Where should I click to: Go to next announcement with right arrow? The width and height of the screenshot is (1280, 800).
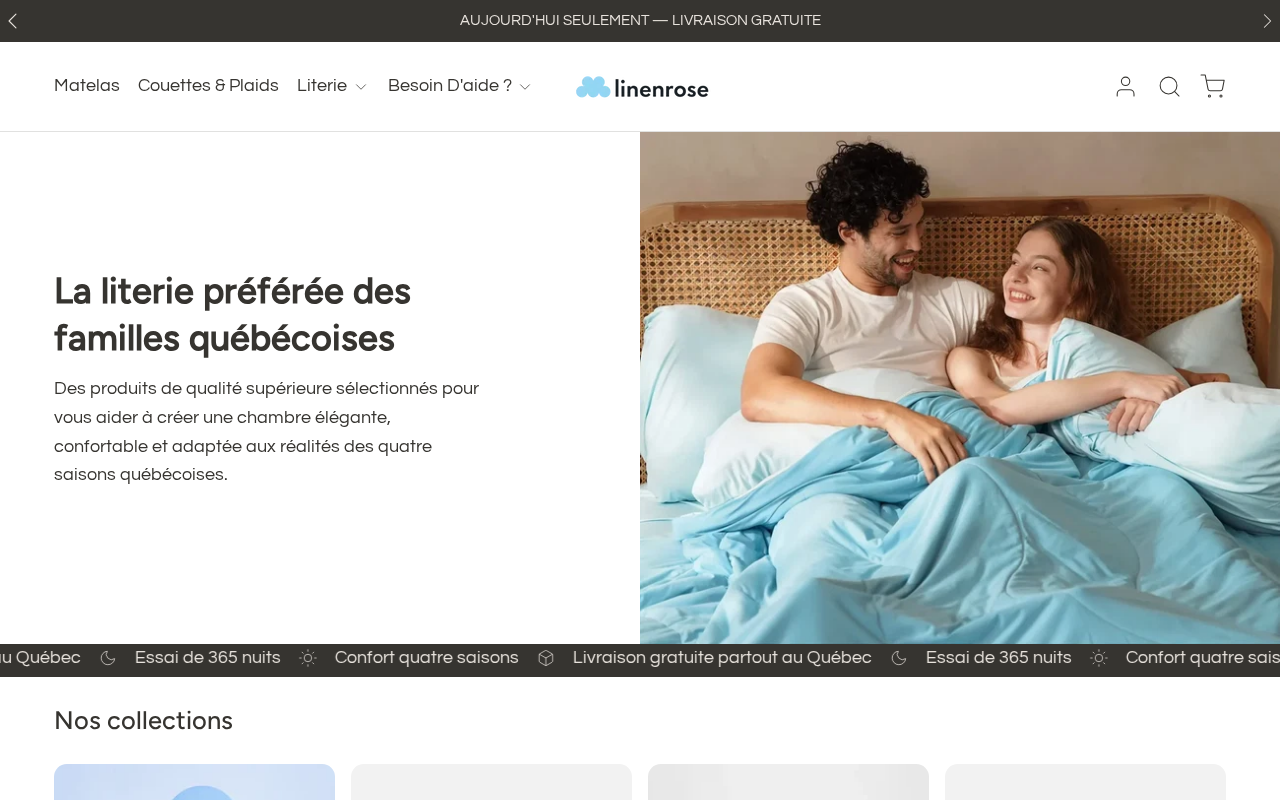tap(1267, 21)
